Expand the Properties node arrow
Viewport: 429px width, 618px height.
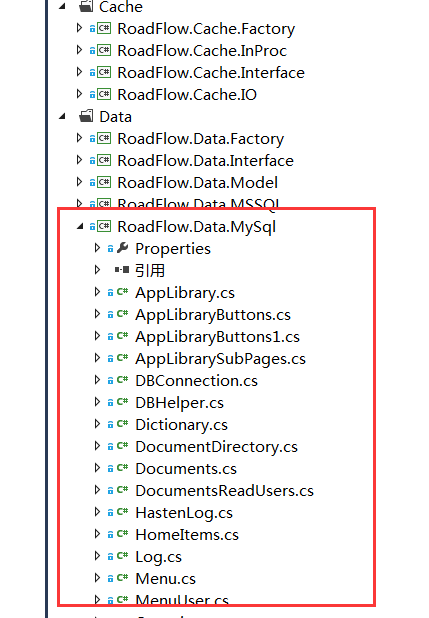coord(97,248)
